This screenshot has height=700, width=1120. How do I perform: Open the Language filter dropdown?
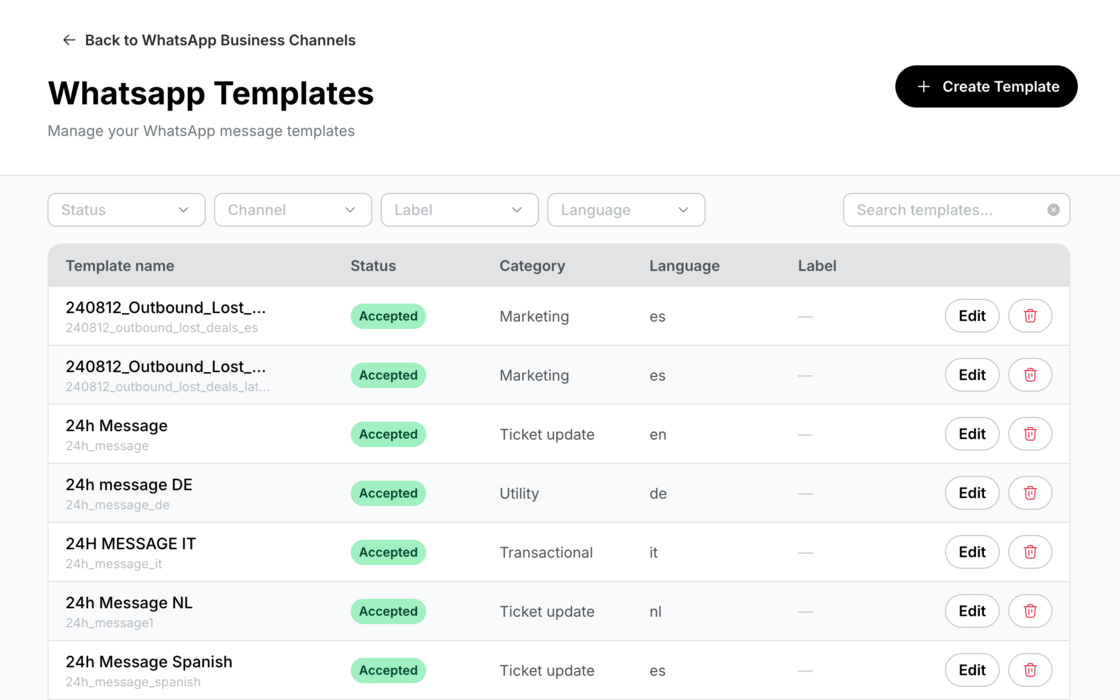tap(626, 210)
